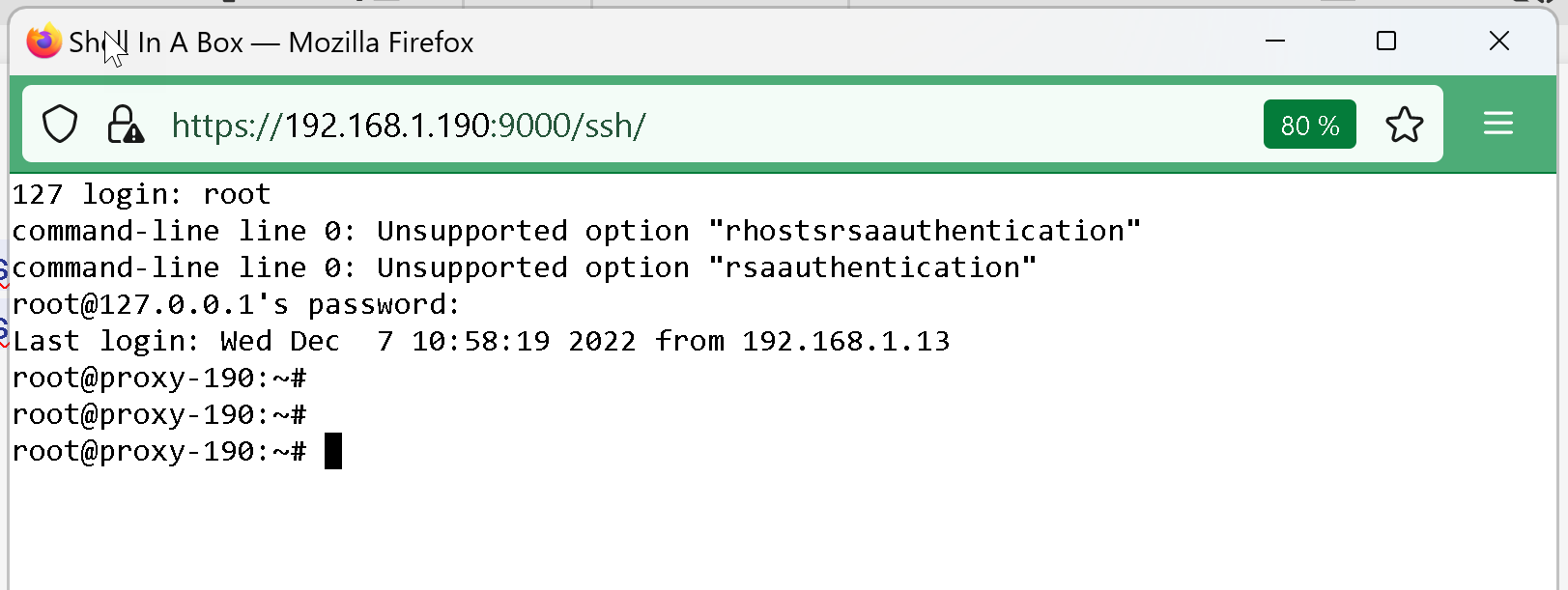Click the unsupported "rsaauthentication" option line
Viewport: 1568px width, 590px height.
pyautogui.click(x=522, y=268)
